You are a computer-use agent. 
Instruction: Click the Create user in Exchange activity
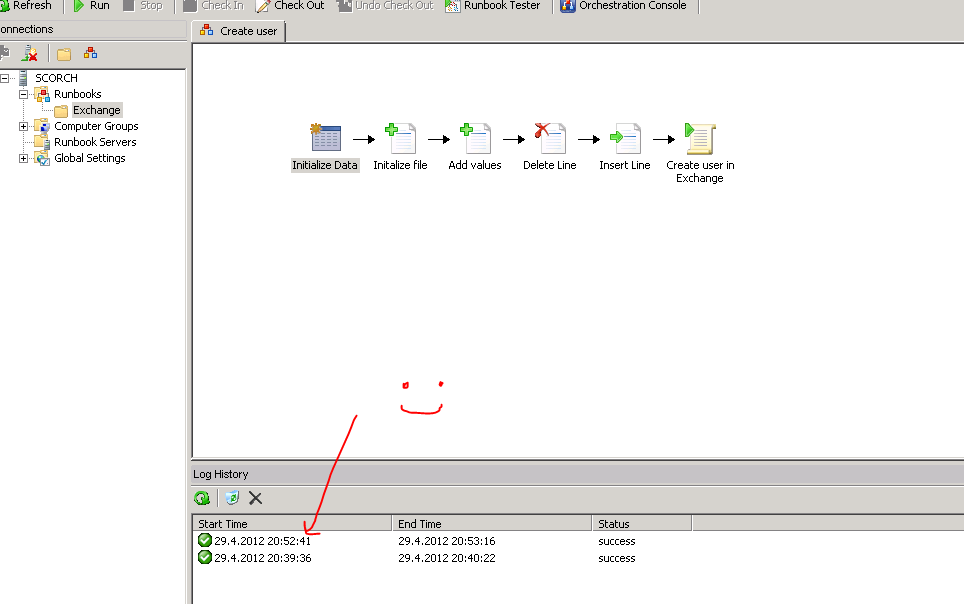[x=700, y=139]
